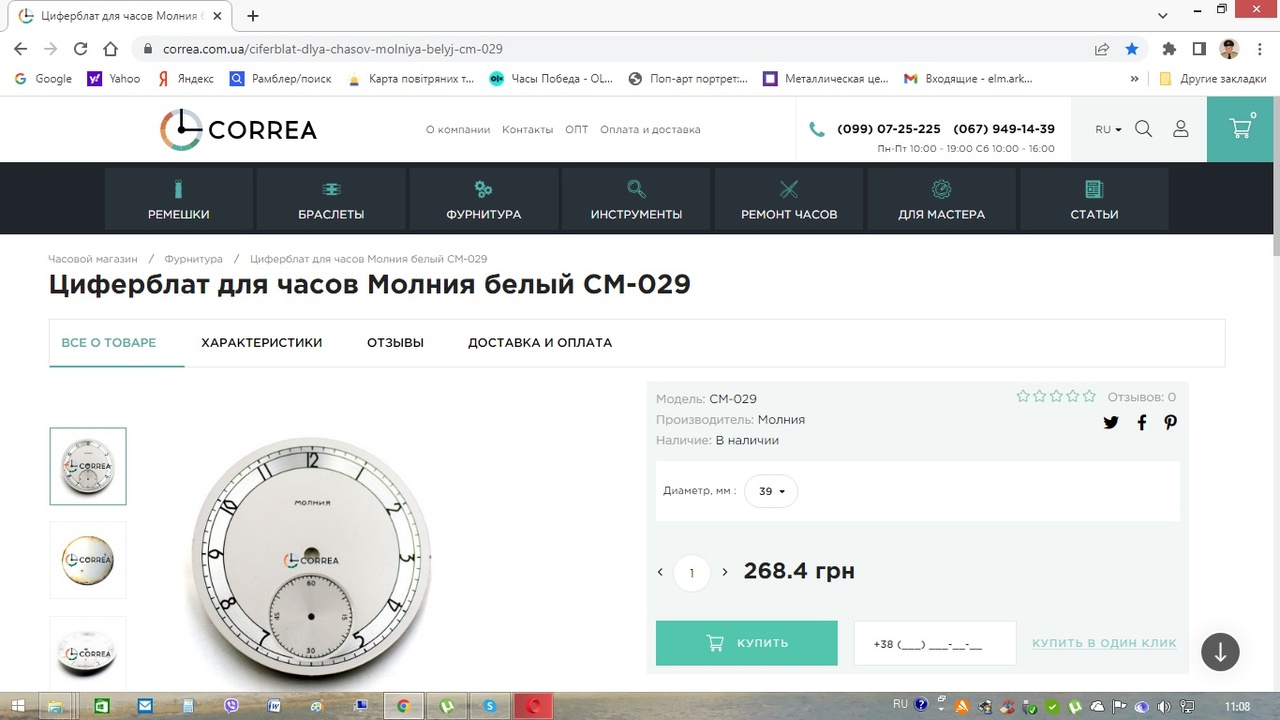Open Chrome extensions puzzle icon
The image size is (1280, 720).
(x=1169, y=48)
